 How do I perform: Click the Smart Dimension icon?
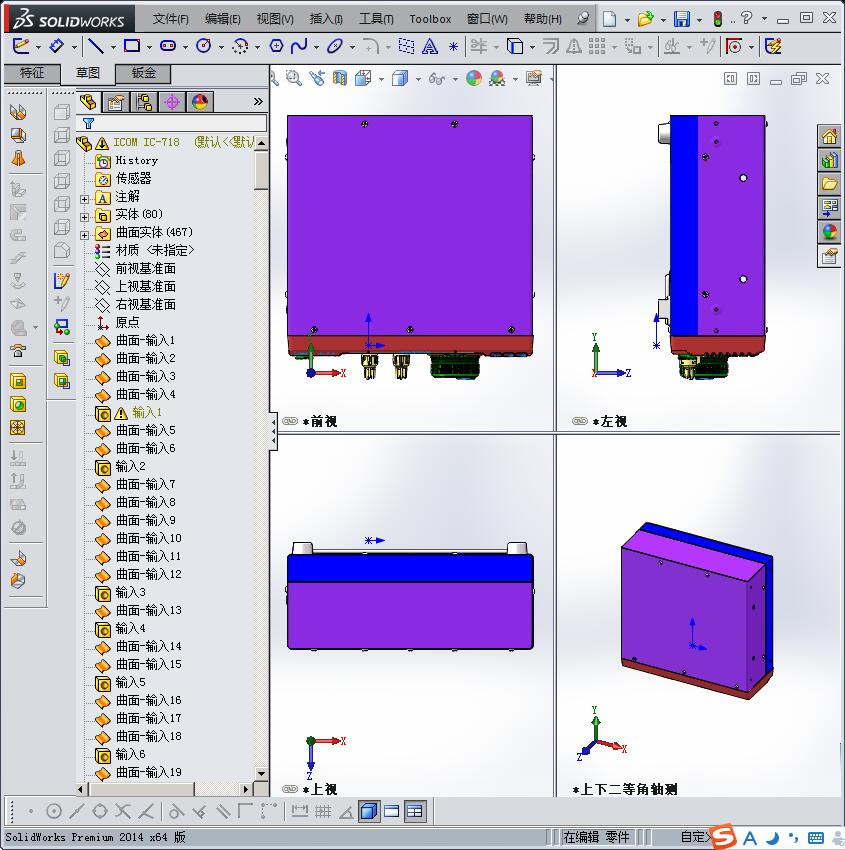pos(56,47)
